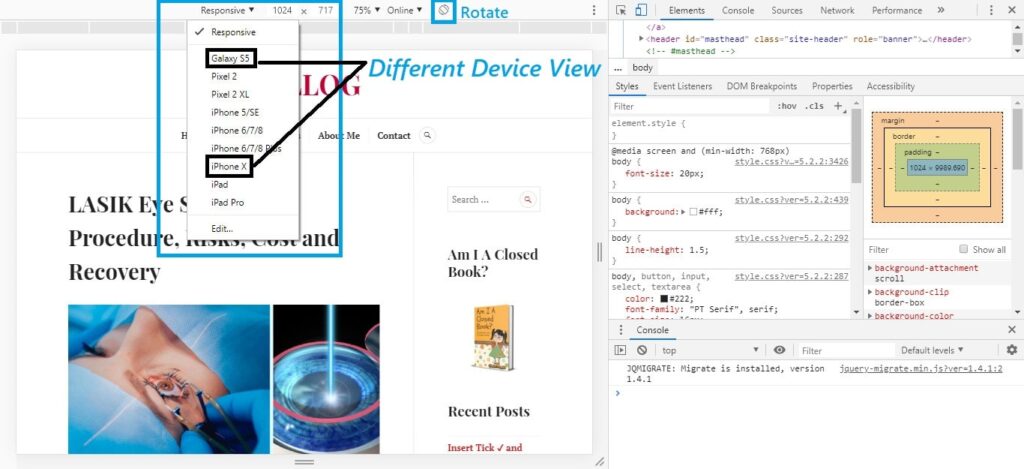This screenshot has width=1024, height=469.
Task: Click the Am I A Closed Book cover
Action: [494, 338]
